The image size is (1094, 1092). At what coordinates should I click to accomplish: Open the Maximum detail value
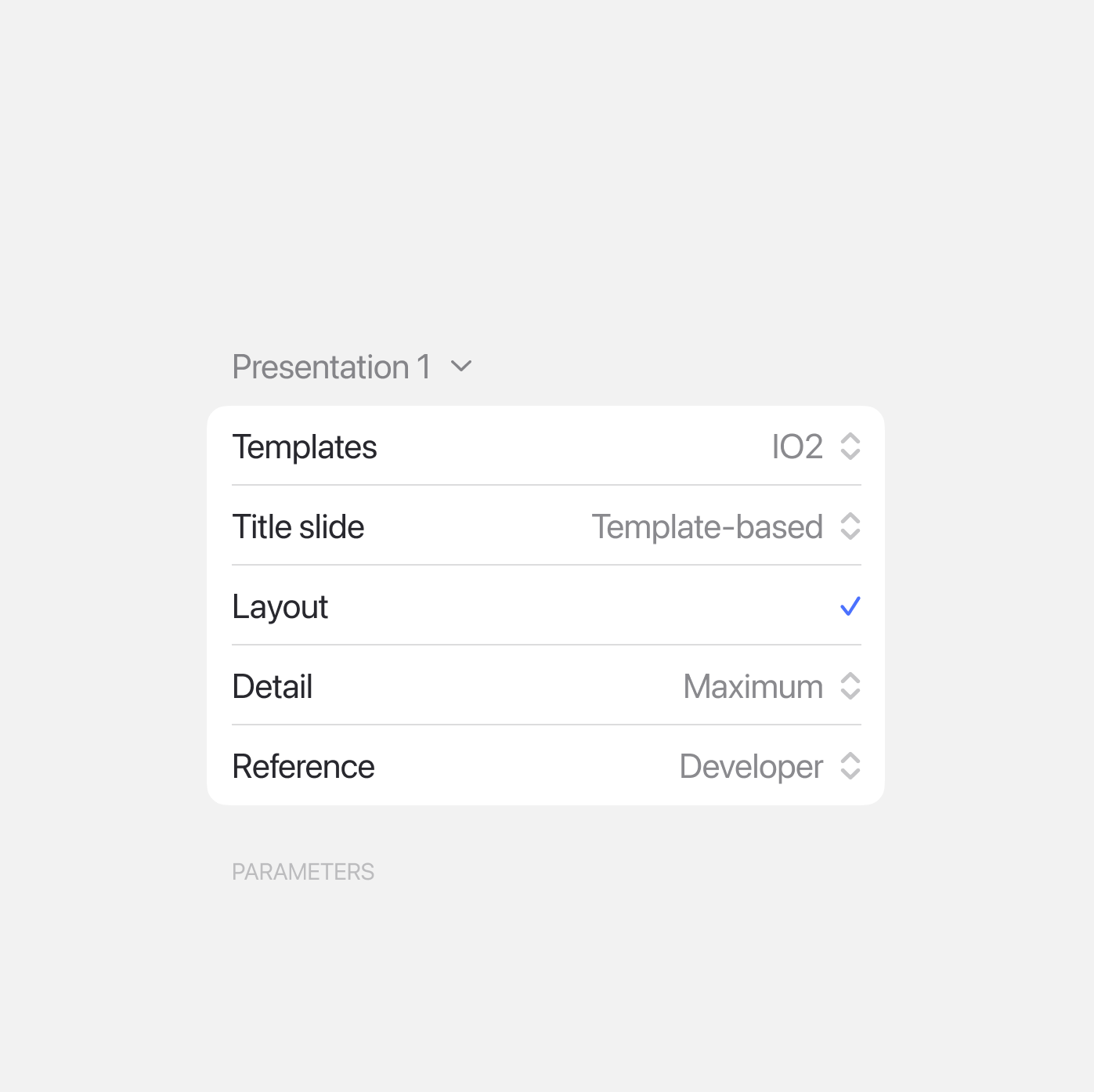pyautogui.click(x=753, y=687)
